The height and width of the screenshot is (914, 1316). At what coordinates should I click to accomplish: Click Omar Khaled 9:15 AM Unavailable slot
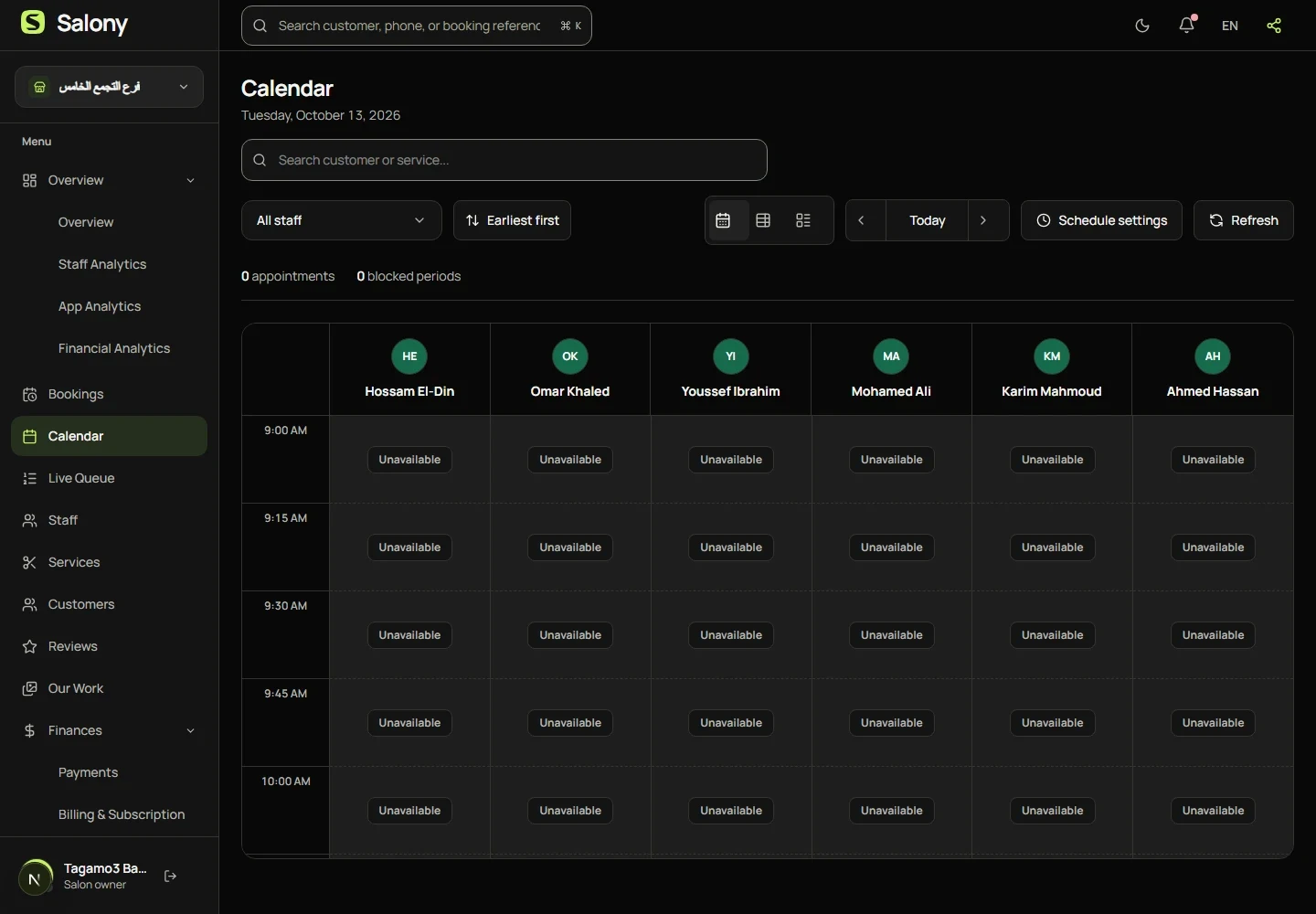[x=570, y=547]
